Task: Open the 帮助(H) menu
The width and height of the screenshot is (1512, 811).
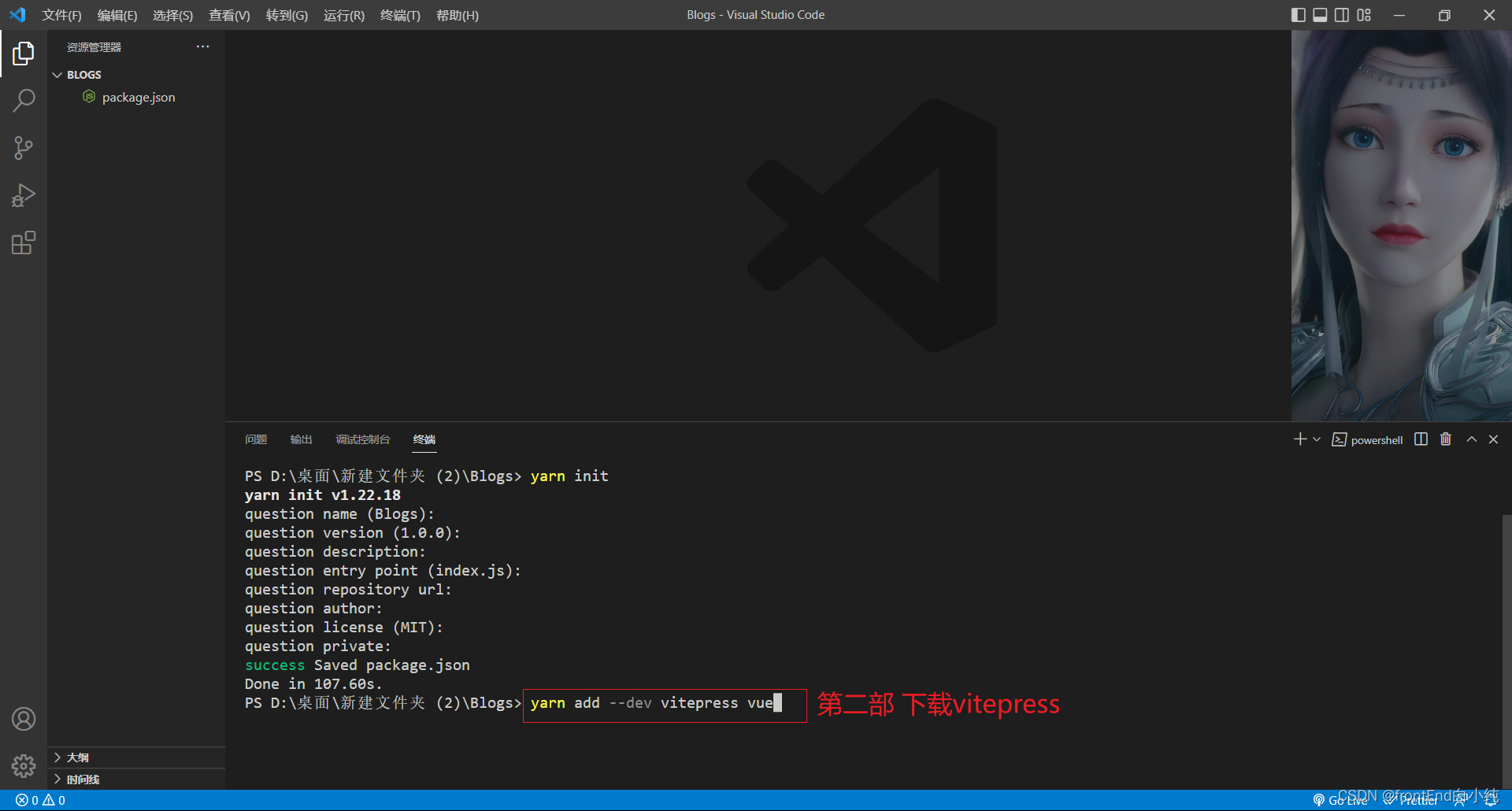Action: (457, 15)
